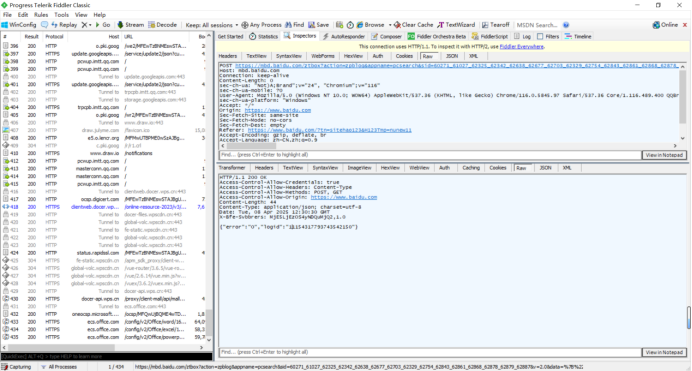This screenshot has width=692, height=371.
Task: Launch Browse in toolbar
Action: [371, 25]
